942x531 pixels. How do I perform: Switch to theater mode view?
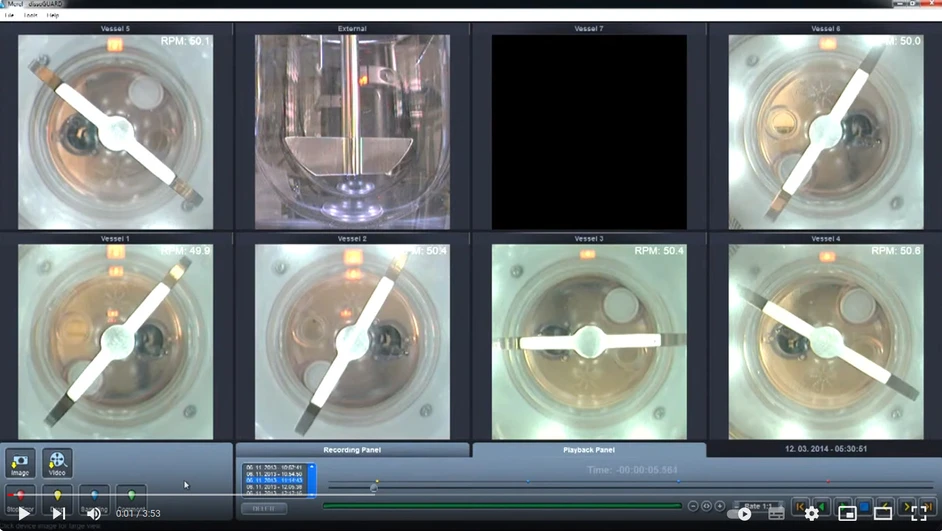click(x=882, y=513)
